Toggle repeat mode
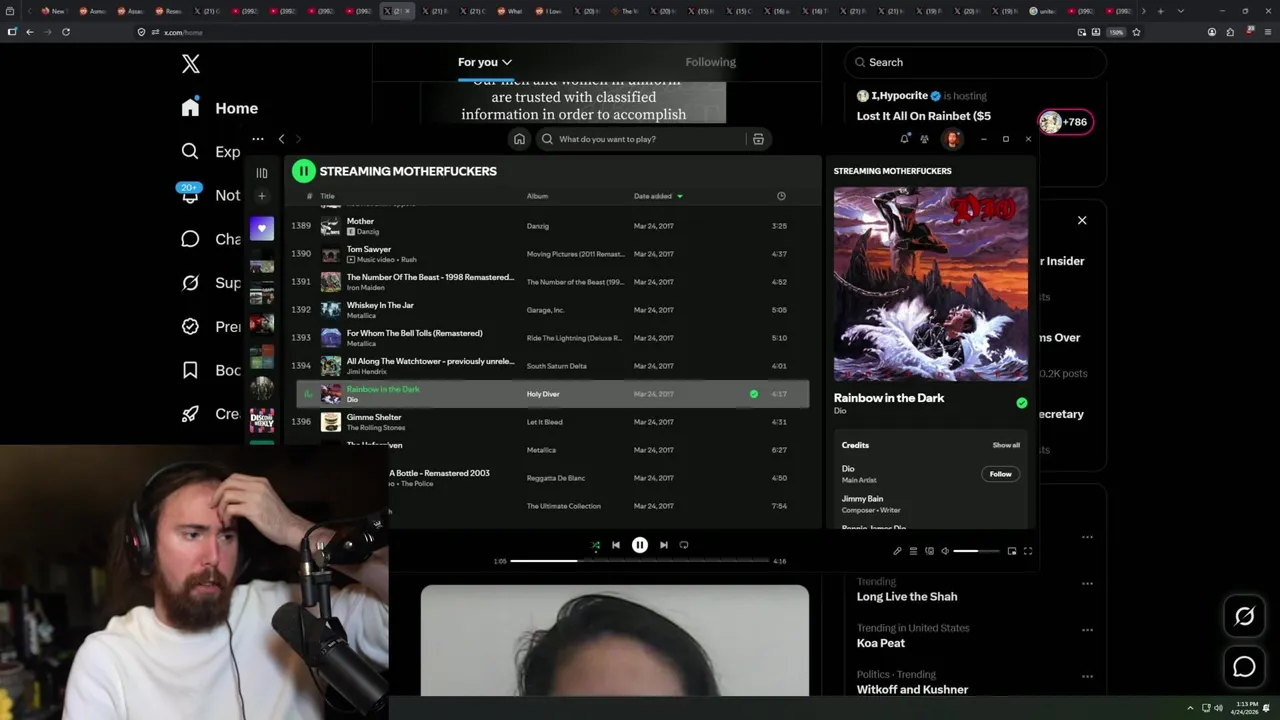 [684, 545]
